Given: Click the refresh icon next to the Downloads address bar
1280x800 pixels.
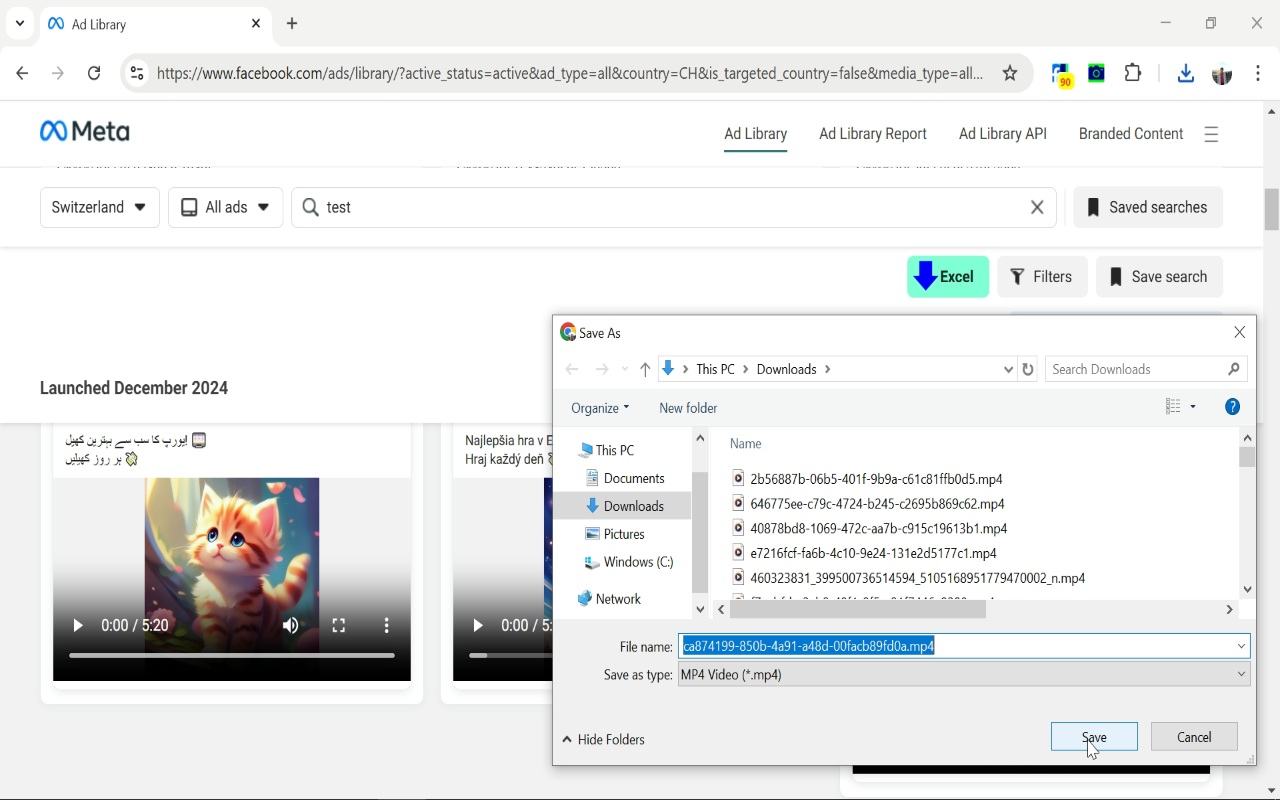Looking at the screenshot, I should tap(1028, 368).
